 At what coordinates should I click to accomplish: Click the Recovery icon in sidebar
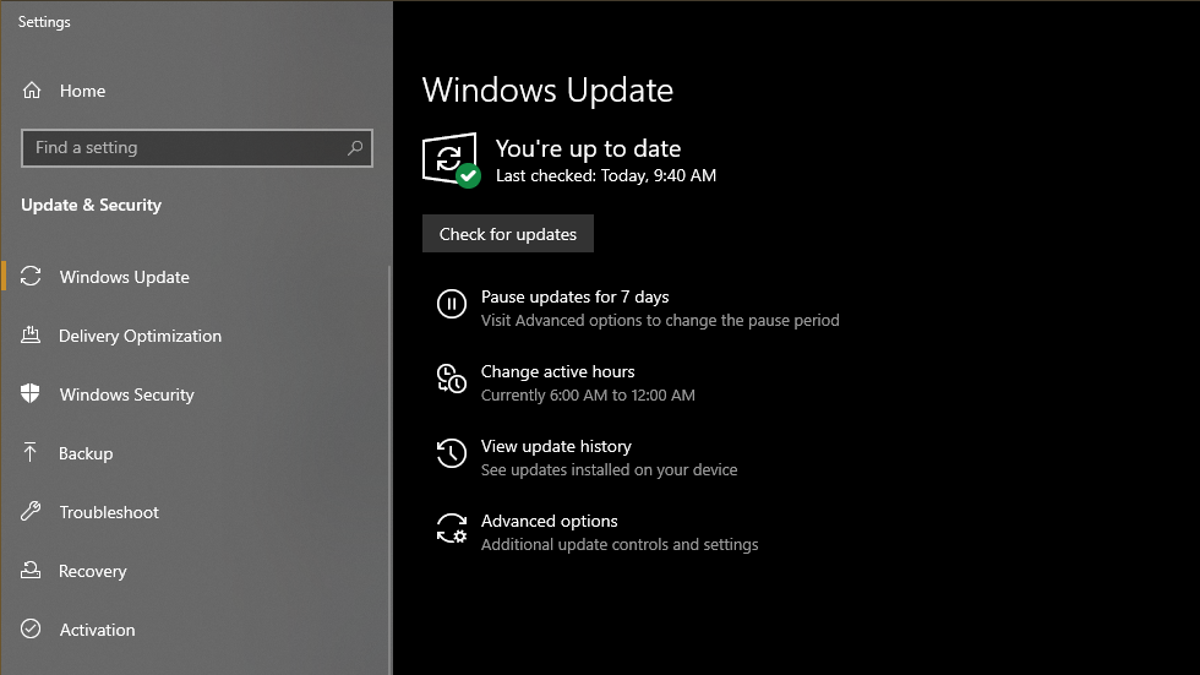click(x=31, y=571)
